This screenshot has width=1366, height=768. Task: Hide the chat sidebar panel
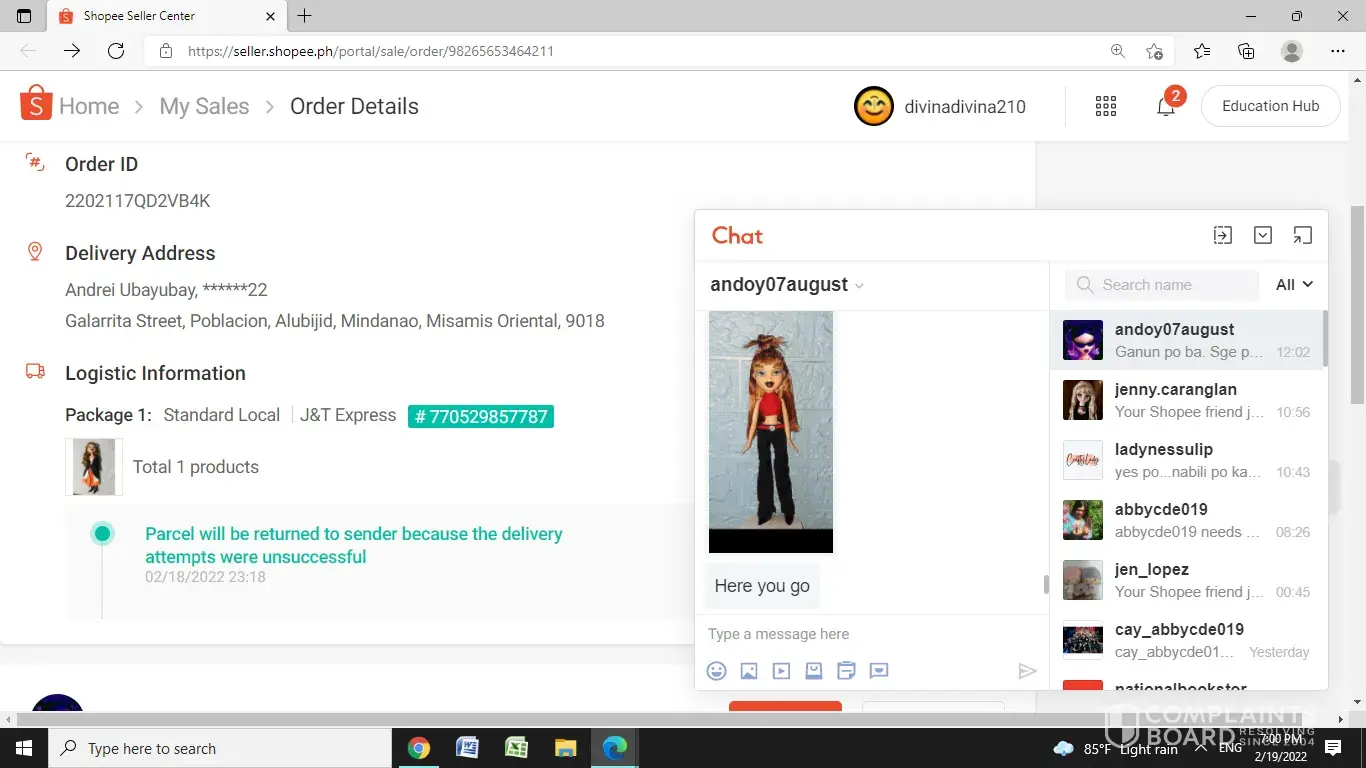pos(1223,235)
